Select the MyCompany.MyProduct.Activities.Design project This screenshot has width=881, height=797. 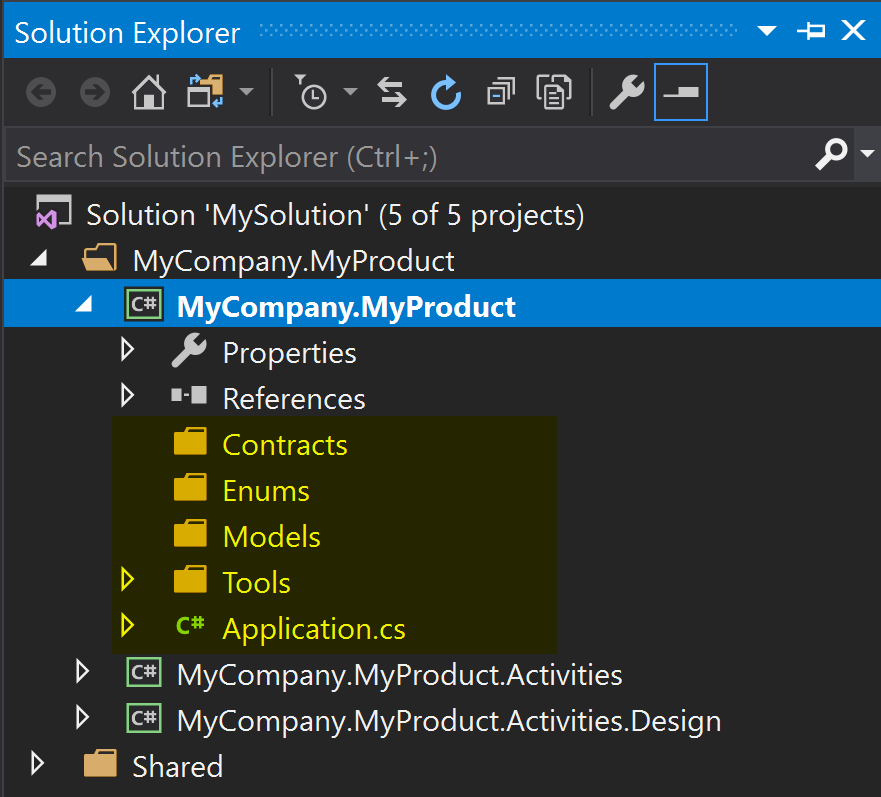(x=448, y=720)
